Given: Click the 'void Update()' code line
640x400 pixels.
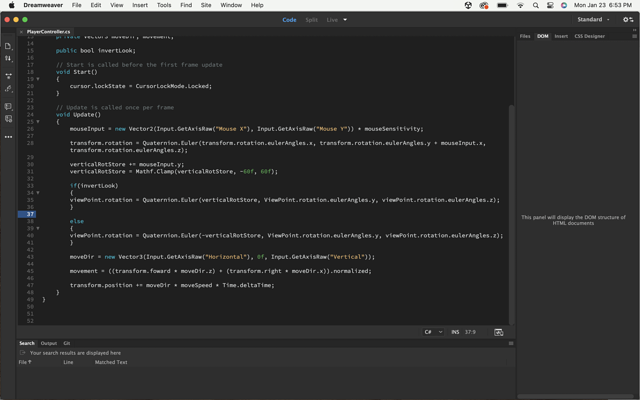Looking at the screenshot, I should tap(78, 115).
